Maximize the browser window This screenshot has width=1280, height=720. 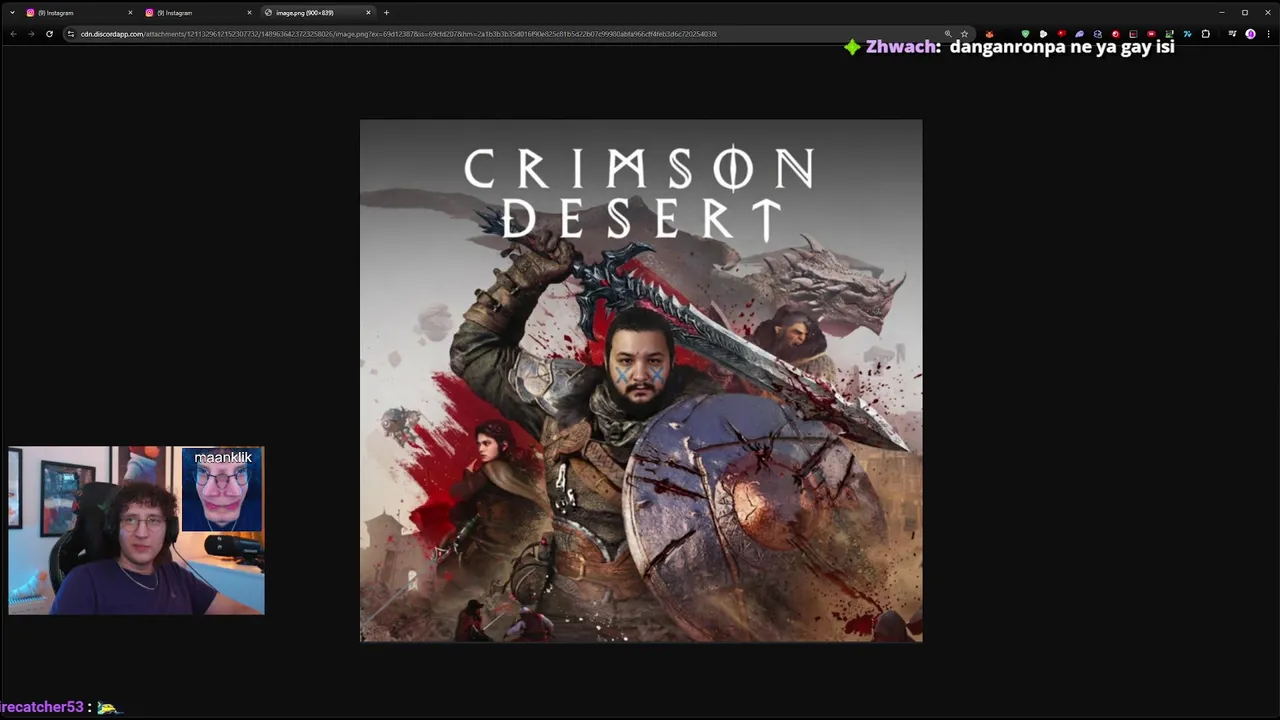(1245, 12)
